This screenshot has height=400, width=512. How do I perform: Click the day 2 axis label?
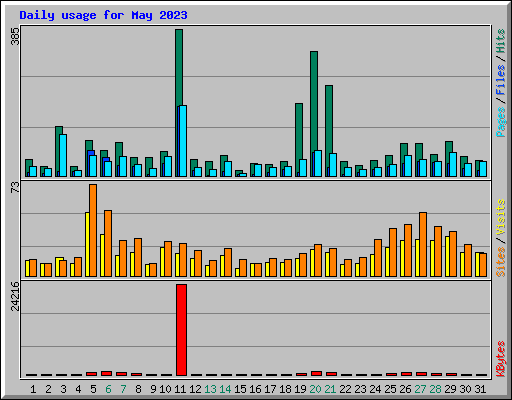(48, 389)
